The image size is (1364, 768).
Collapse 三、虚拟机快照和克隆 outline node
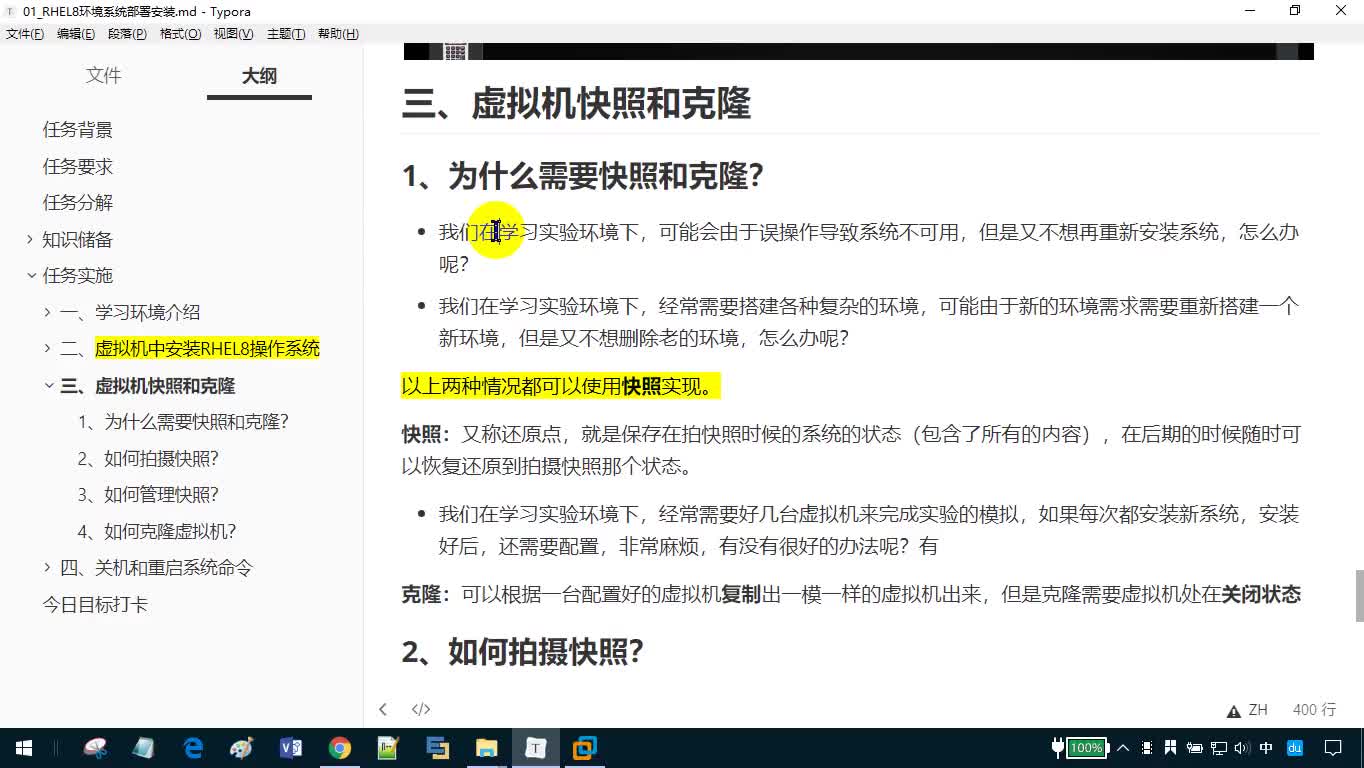pyautogui.click(x=48, y=385)
